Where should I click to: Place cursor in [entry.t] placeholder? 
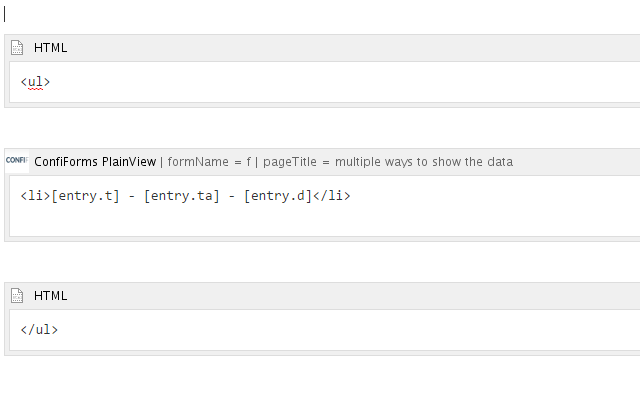pos(85,196)
